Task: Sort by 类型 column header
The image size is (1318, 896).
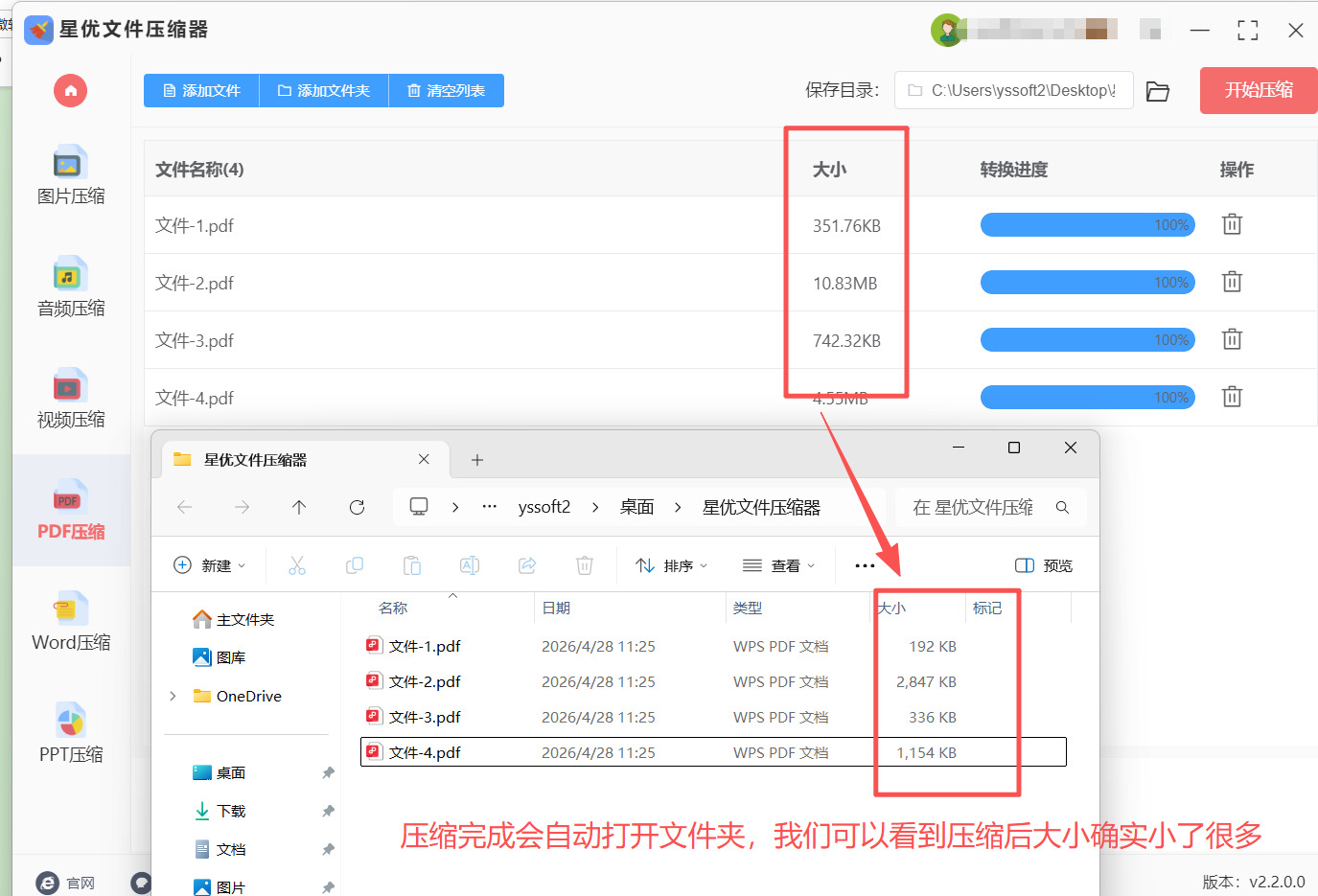Action: tap(748, 609)
